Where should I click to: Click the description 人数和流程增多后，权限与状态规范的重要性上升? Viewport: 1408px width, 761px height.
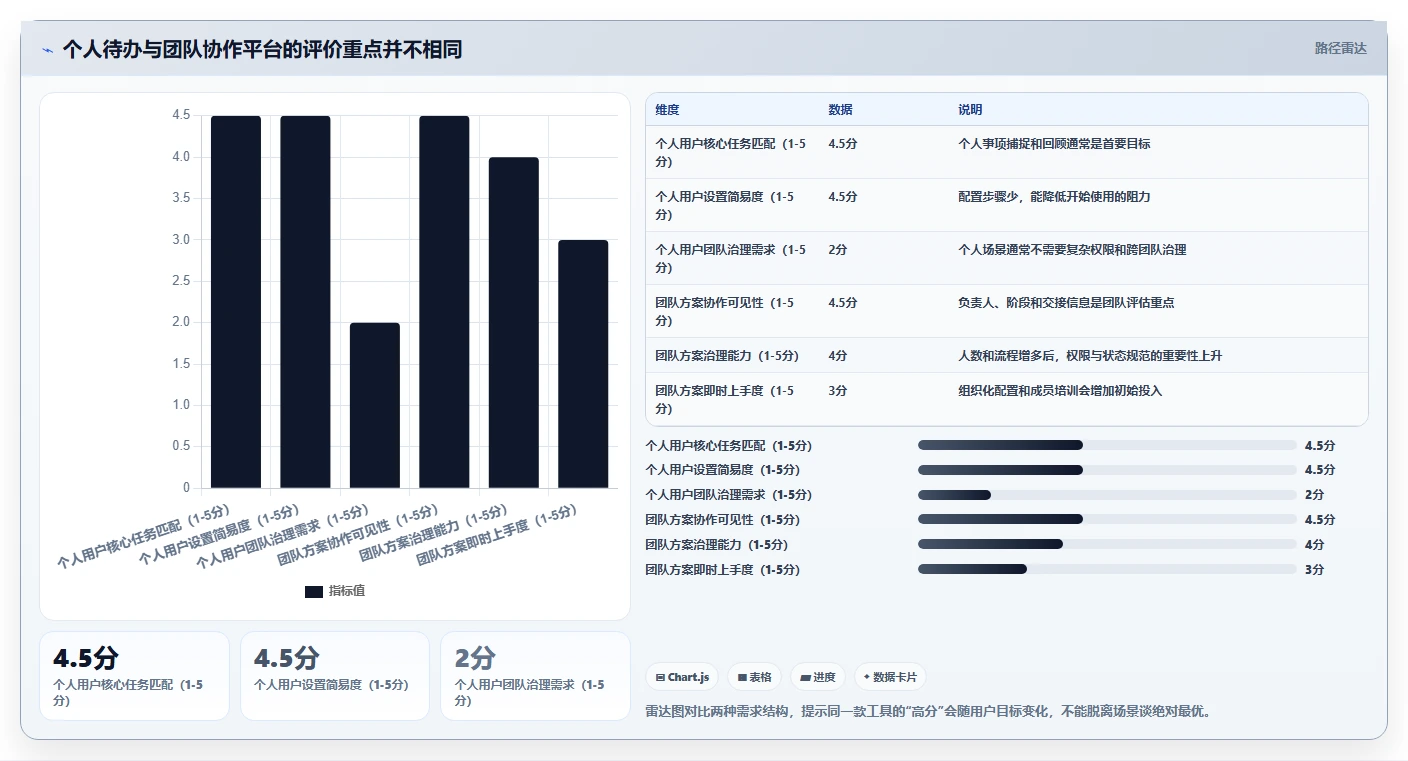[x=1090, y=355]
